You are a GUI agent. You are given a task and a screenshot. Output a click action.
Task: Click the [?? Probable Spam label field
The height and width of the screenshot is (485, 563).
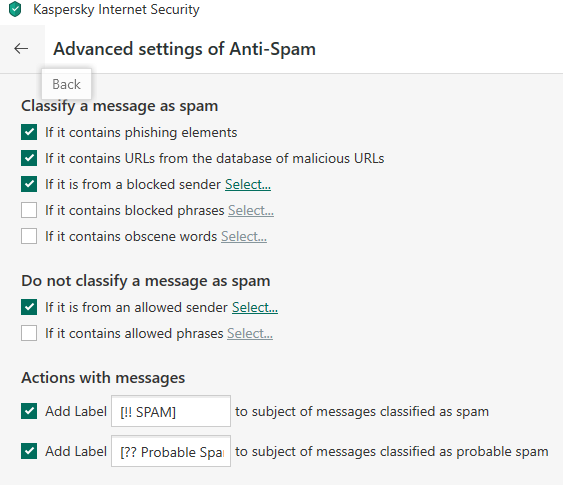click(x=171, y=451)
